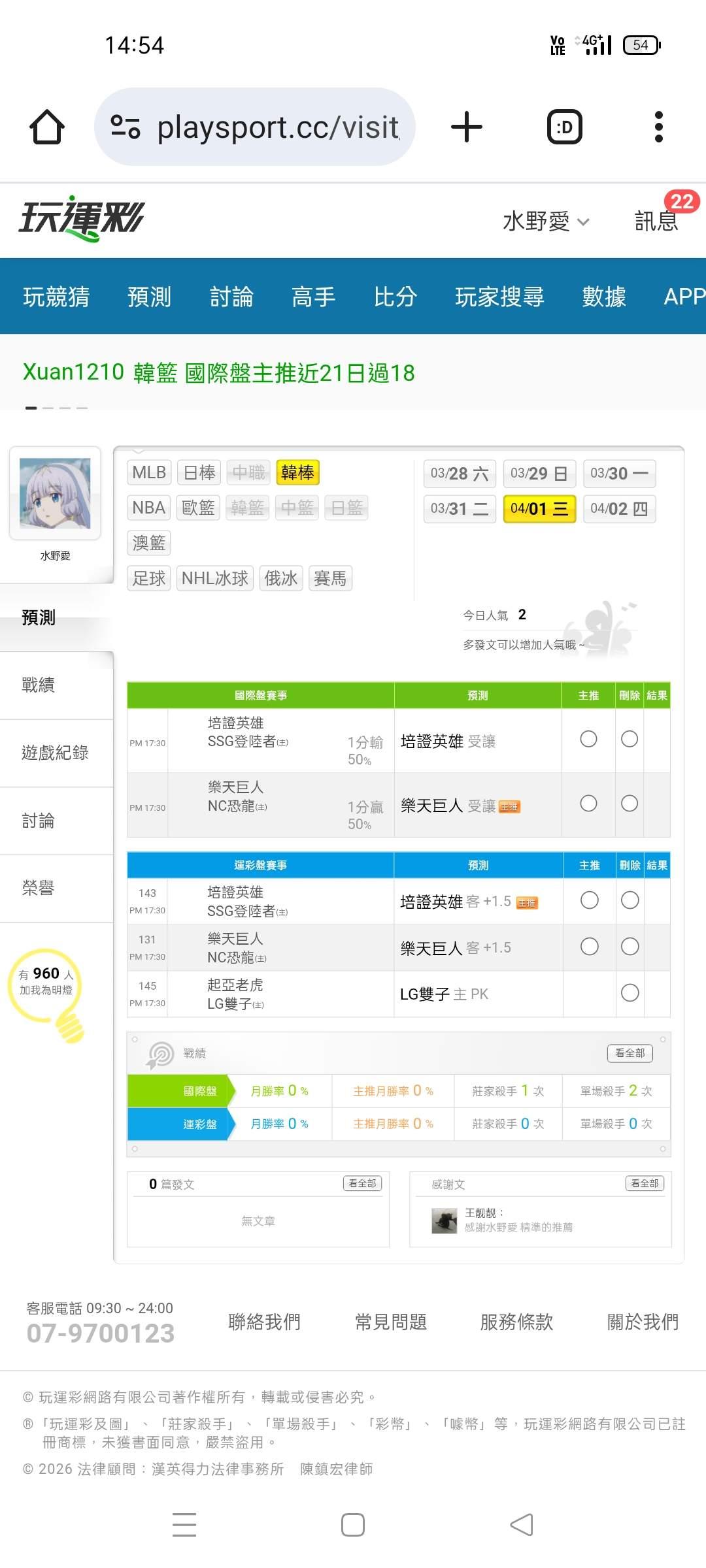This screenshot has height=1568, width=706.
Task: Open the 預測 nav menu item
Action: 149,297
